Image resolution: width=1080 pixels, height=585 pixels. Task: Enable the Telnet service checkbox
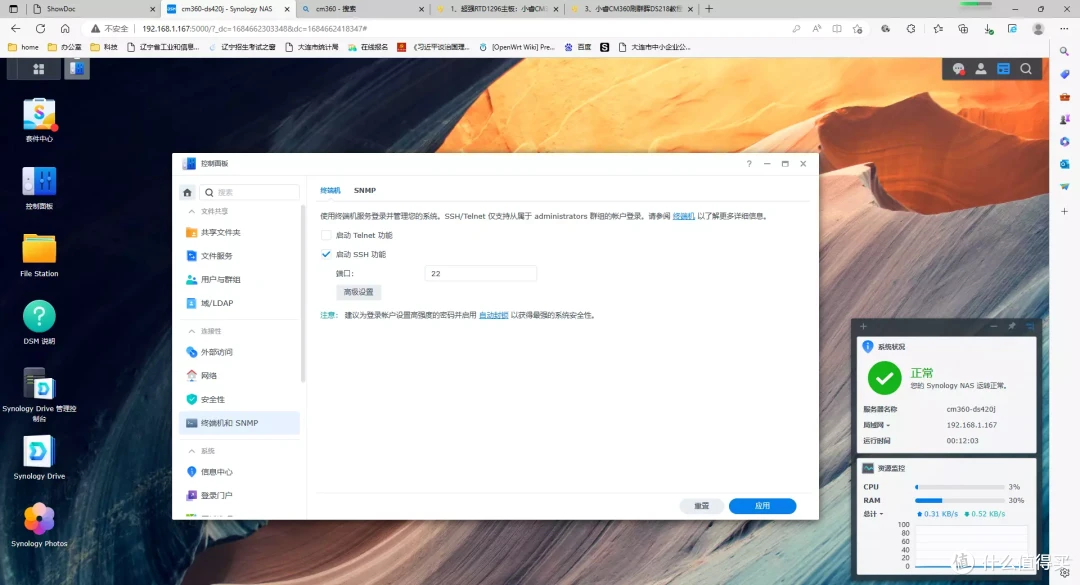326,236
